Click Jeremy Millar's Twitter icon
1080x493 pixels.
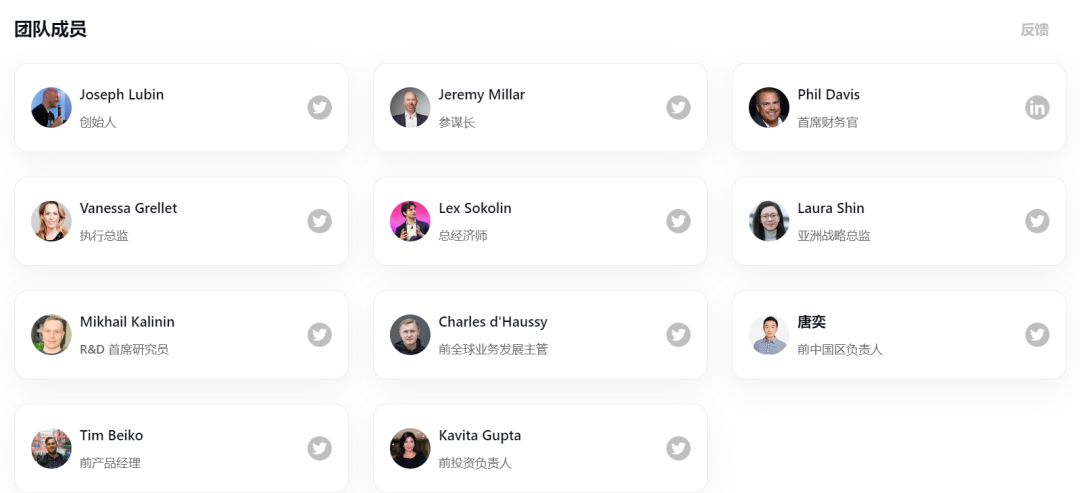pos(678,107)
